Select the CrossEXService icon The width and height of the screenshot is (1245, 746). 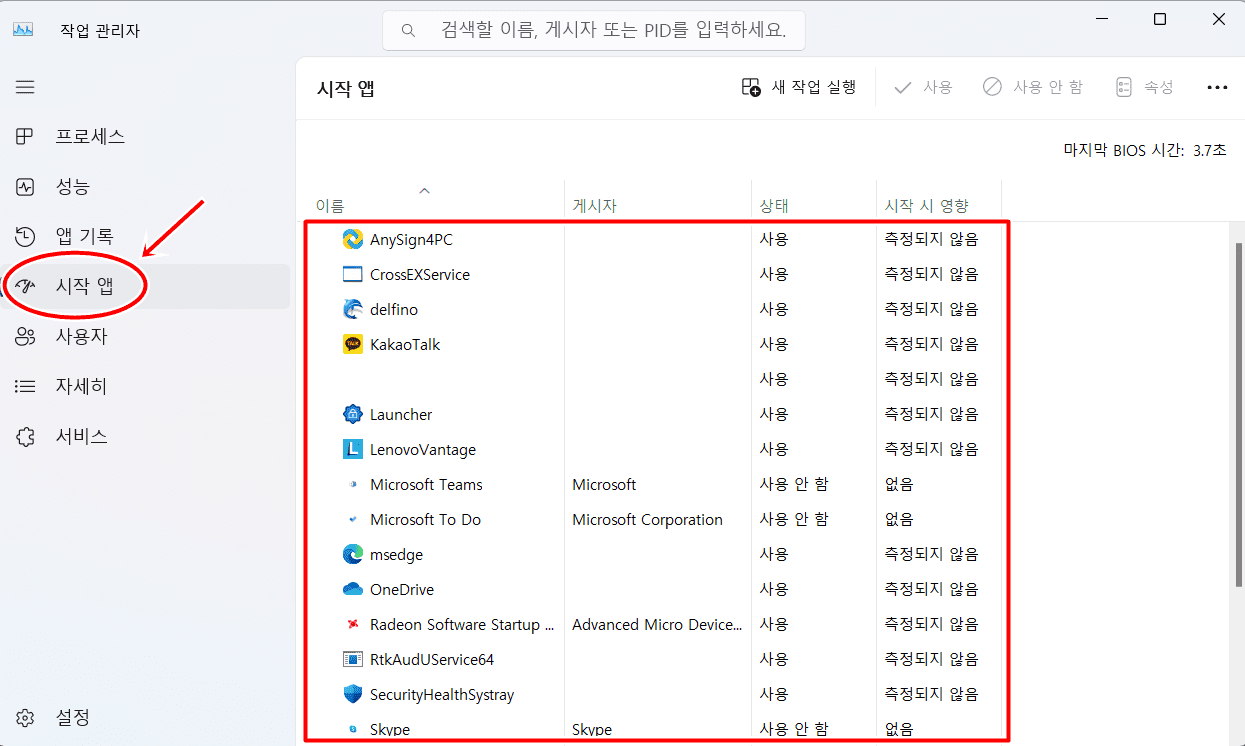point(352,274)
